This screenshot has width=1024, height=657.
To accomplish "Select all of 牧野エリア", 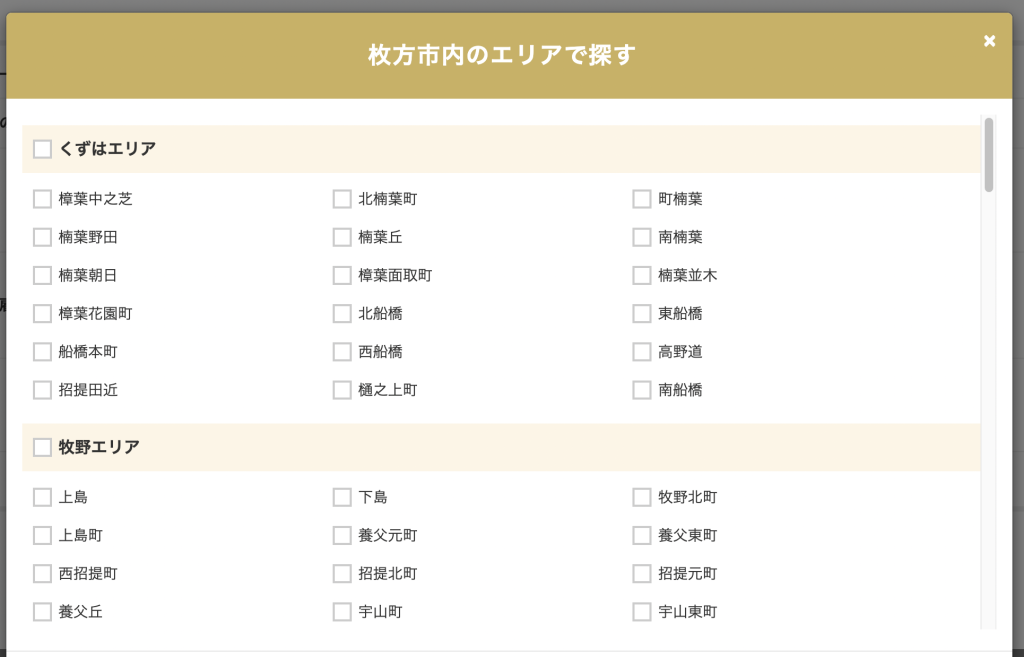I will pos(42,447).
